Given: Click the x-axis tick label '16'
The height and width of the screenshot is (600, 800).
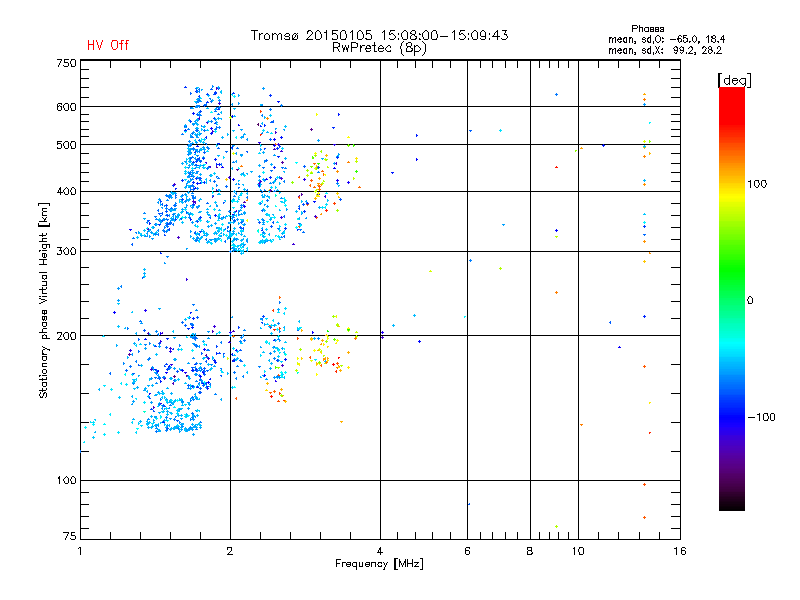Looking at the screenshot, I should point(680,551).
